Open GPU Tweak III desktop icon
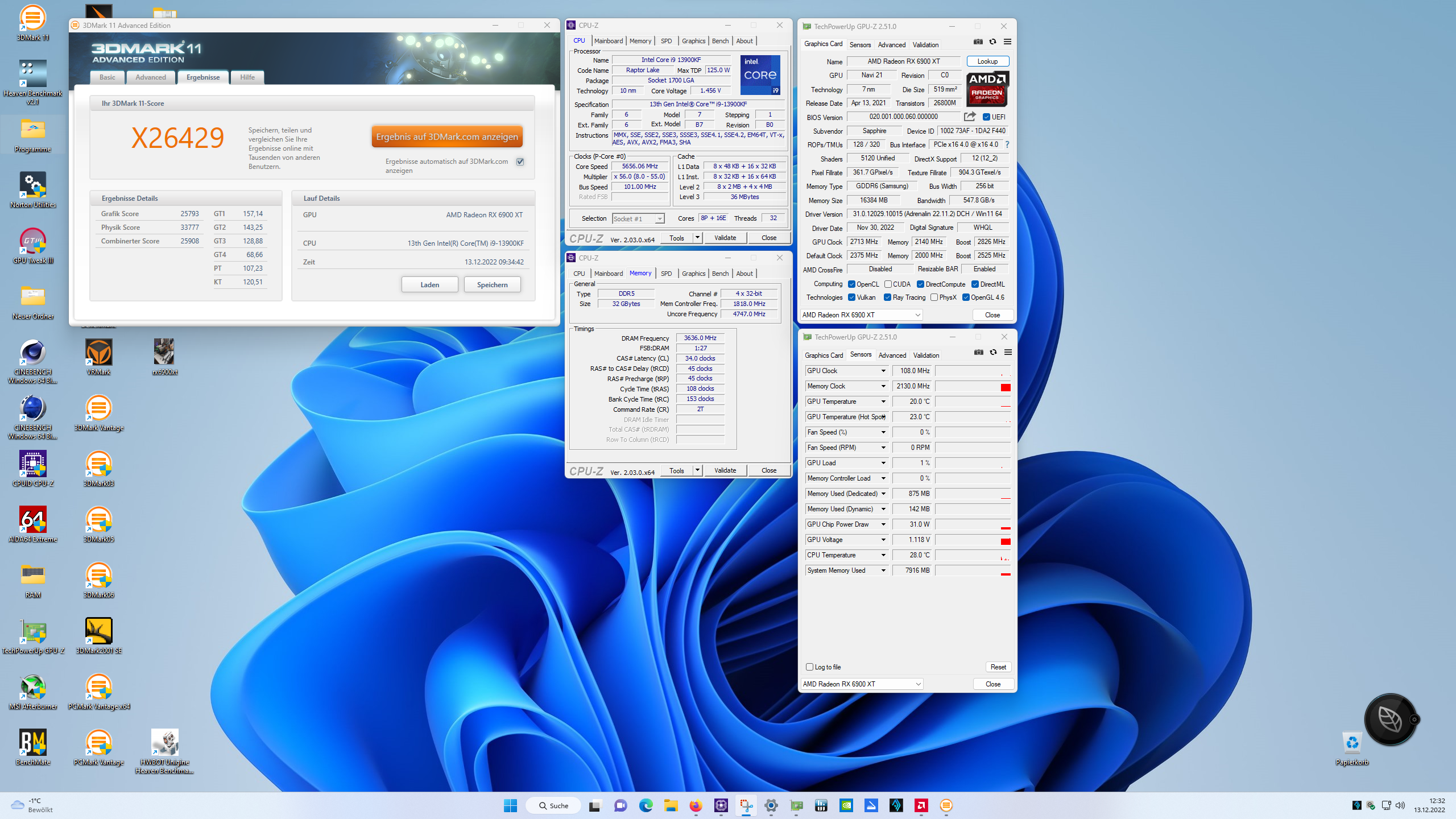 pos(32,246)
